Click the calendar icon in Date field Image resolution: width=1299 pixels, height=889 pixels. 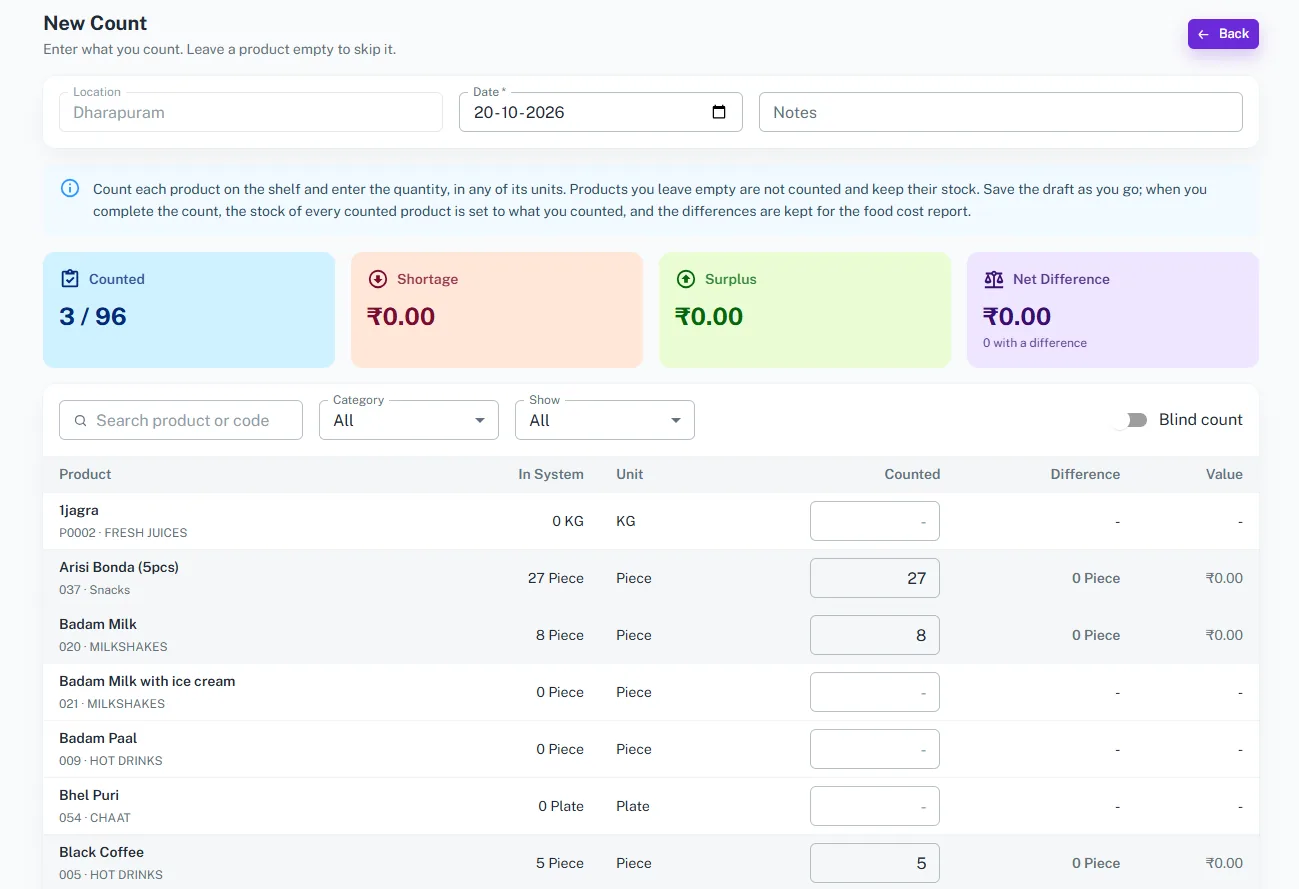pos(719,112)
